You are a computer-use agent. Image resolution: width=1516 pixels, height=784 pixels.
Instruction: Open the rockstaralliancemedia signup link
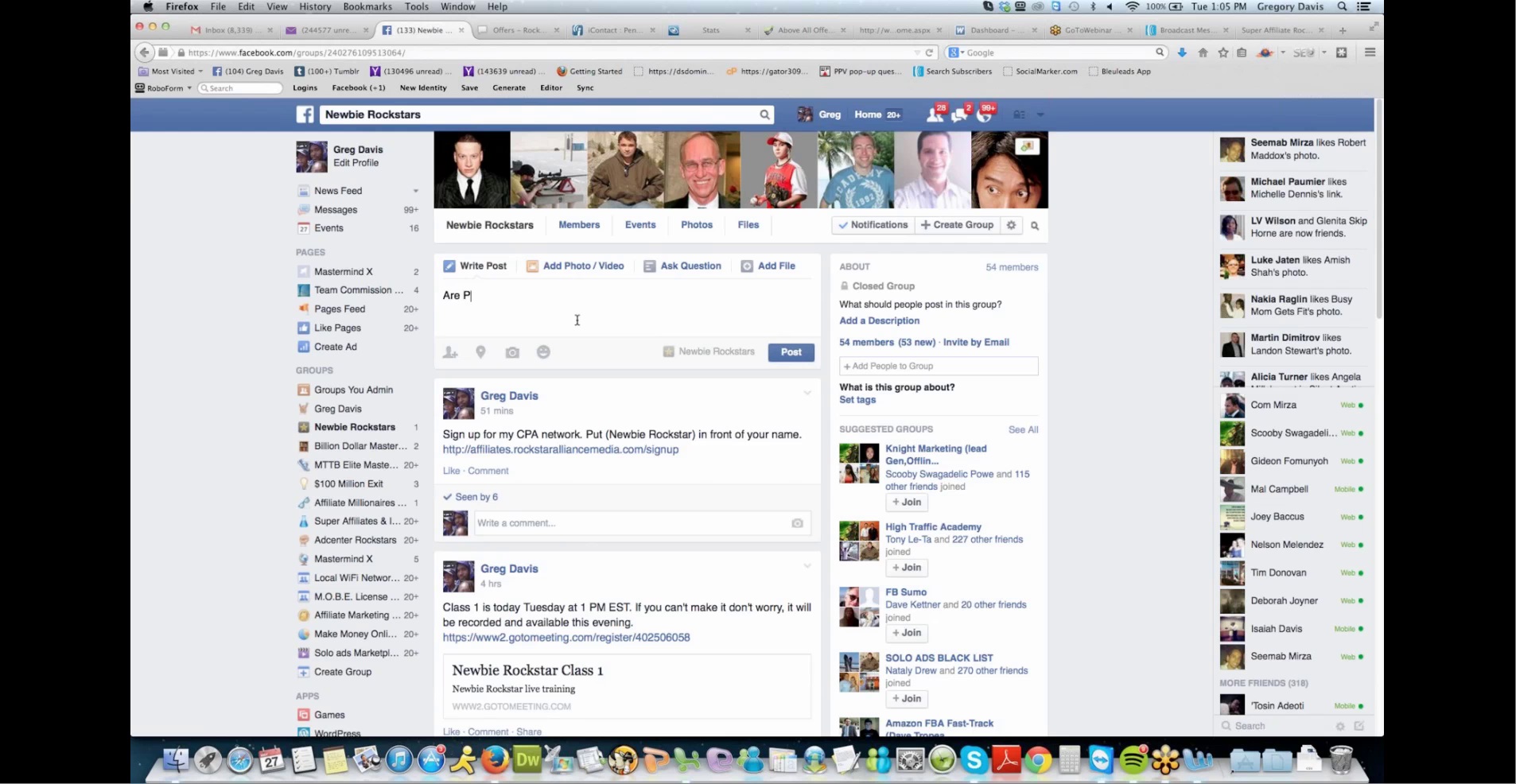560,450
